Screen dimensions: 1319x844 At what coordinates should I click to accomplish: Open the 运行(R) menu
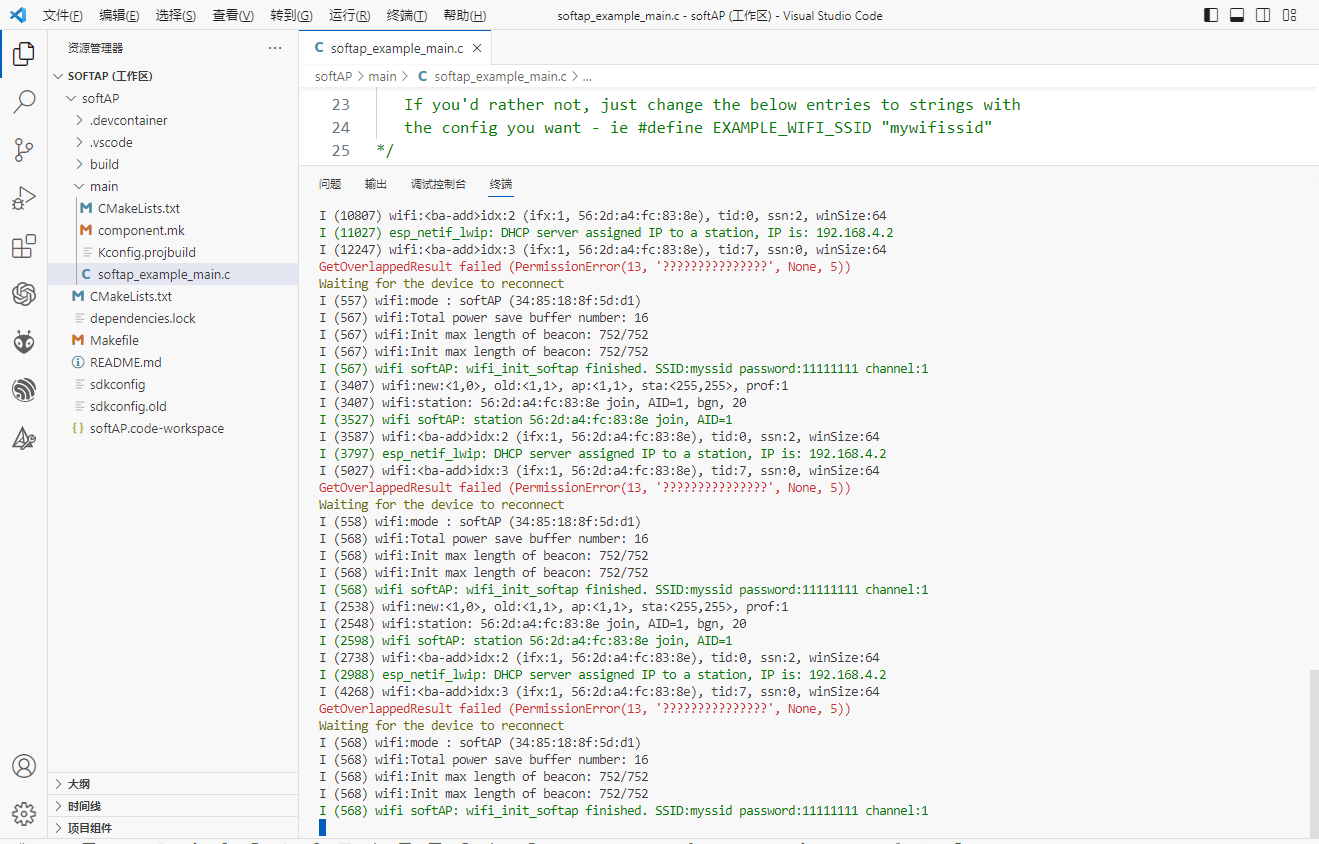349,16
